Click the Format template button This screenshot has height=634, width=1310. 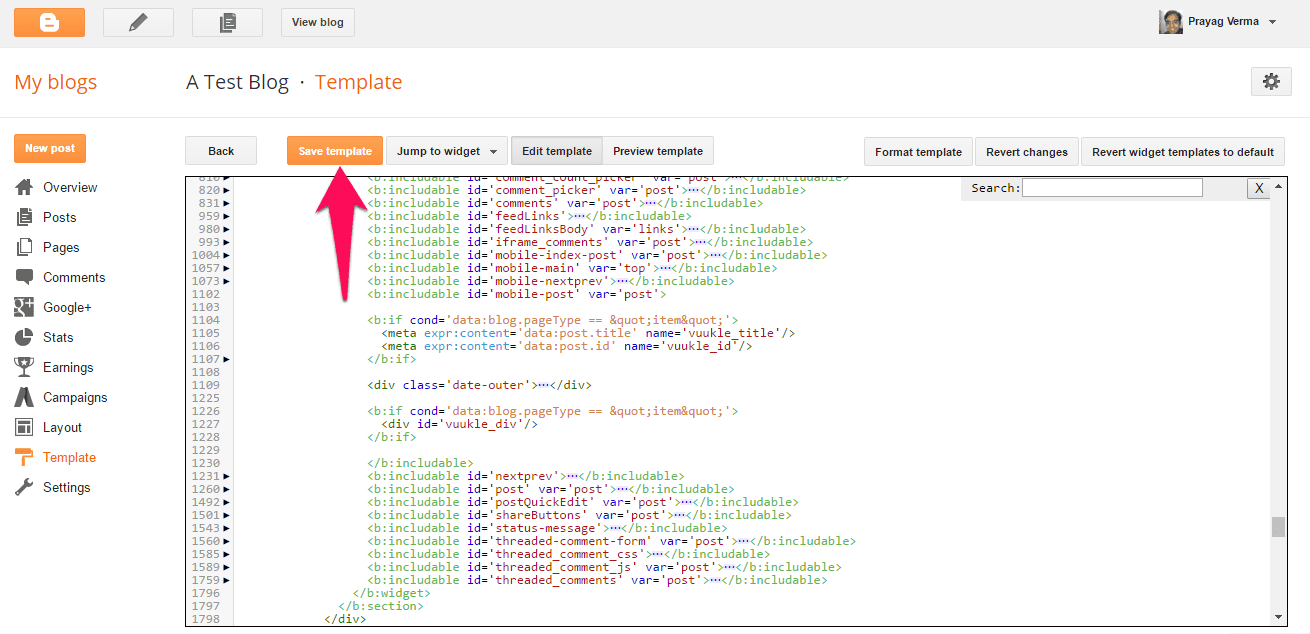[x=918, y=152]
